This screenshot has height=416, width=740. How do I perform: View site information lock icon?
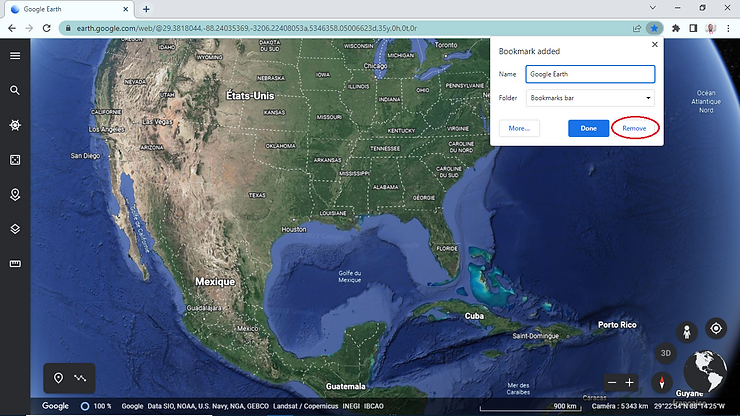pos(68,28)
